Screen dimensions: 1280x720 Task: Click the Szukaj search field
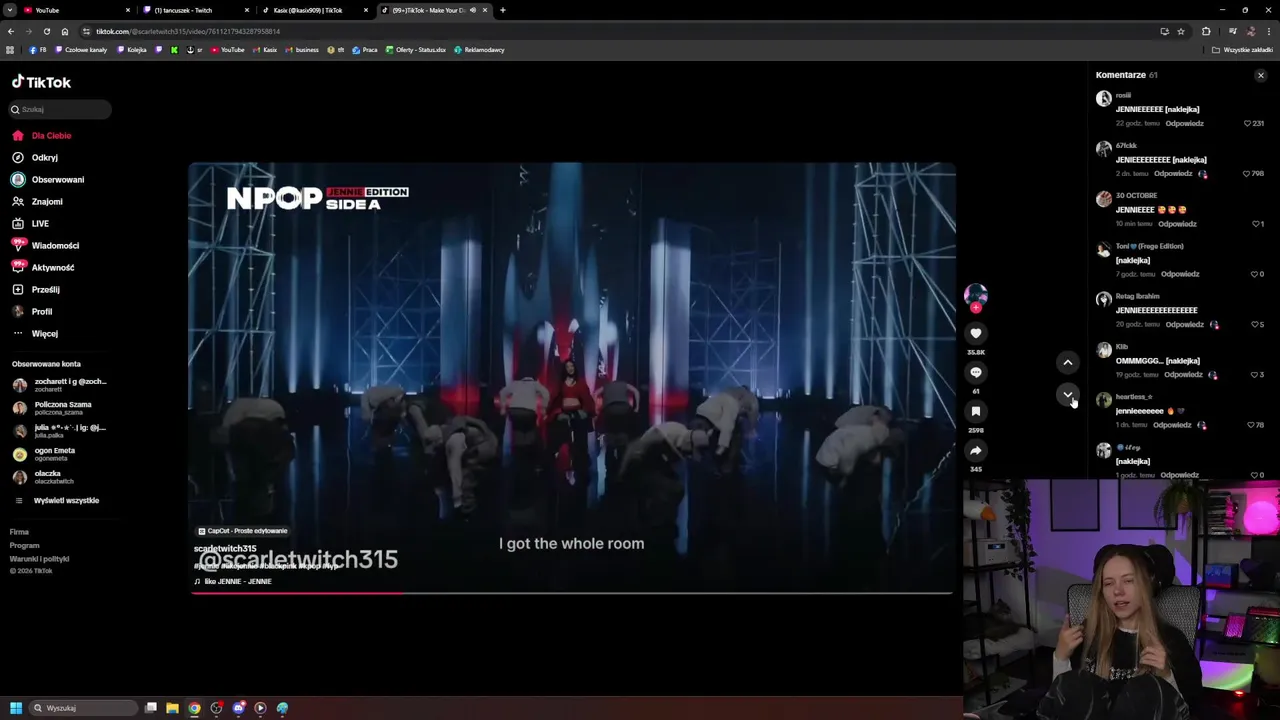tap(60, 109)
